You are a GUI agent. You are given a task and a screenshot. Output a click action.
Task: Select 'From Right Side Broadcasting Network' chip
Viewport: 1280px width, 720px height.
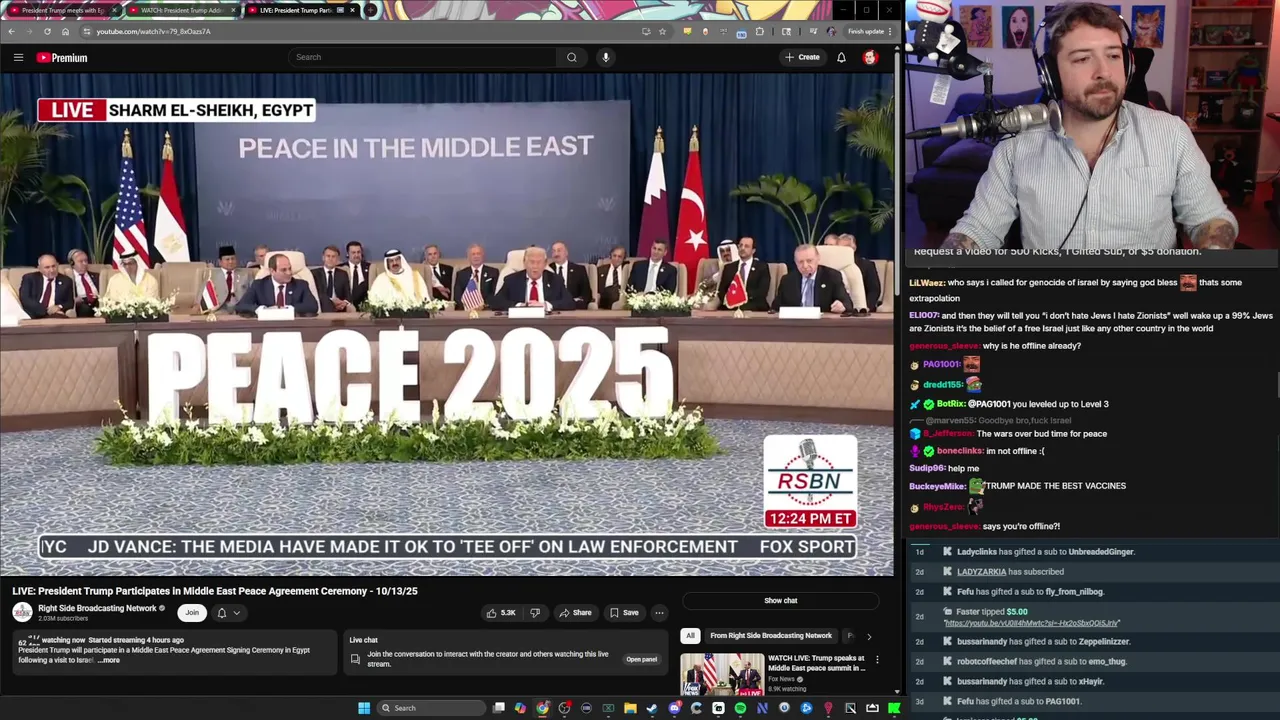coord(771,636)
